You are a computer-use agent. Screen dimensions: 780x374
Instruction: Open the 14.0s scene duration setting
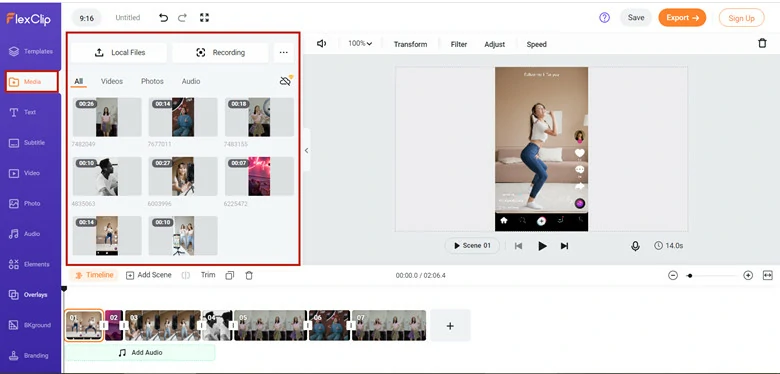pos(669,246)
